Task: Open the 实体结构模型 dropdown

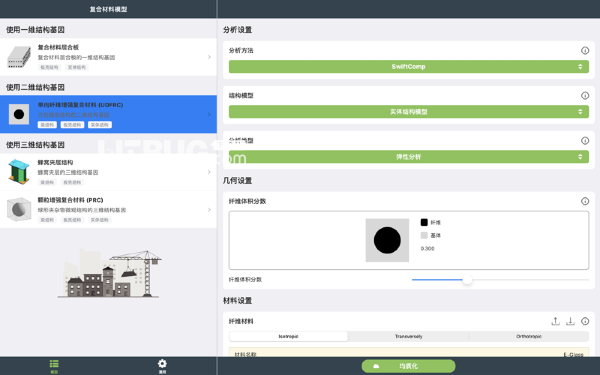Action: click(409, 112)
